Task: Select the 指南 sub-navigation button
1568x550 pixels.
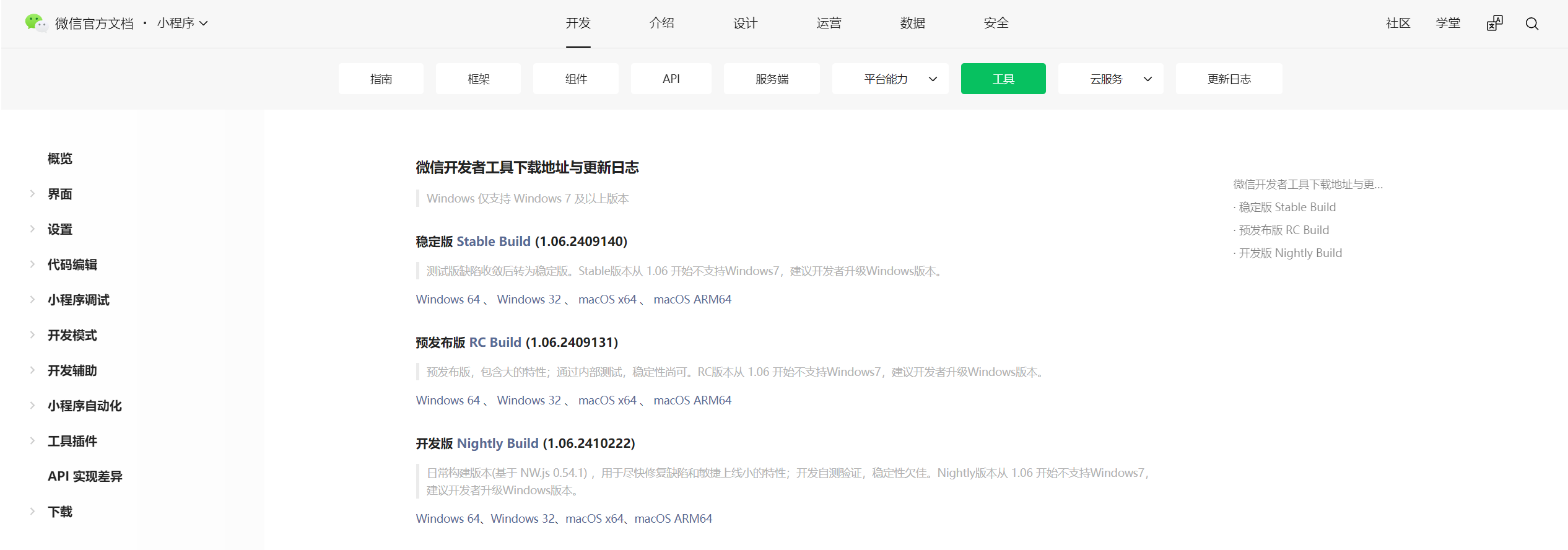Action: point(381,79)
